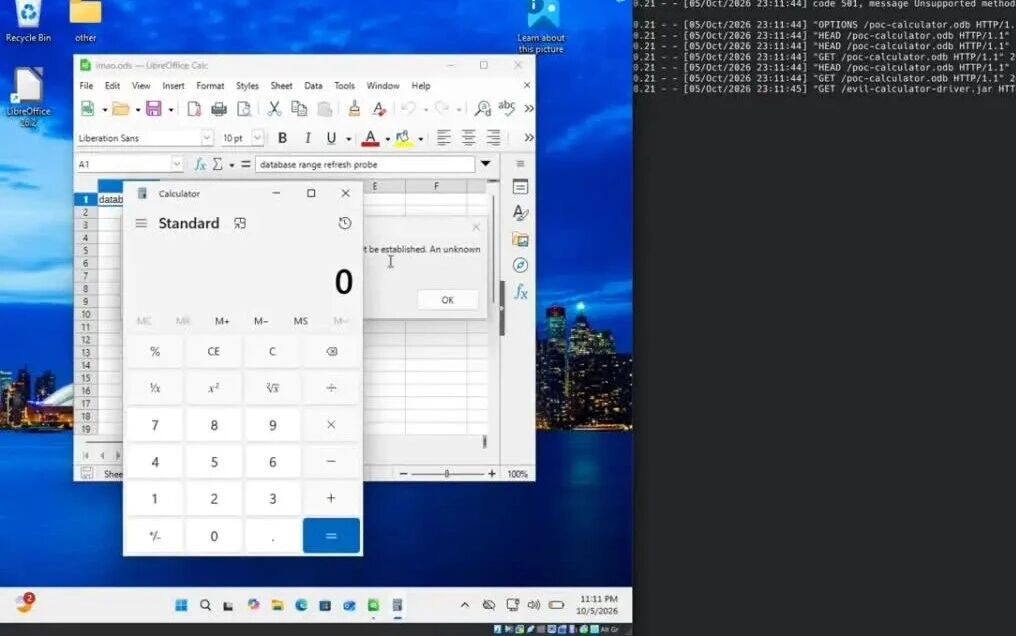Viewport: 1016px width, 636px height.
Task: Expand the formula bar arrow
Action: pyautogui.click(x=485, y=165)
